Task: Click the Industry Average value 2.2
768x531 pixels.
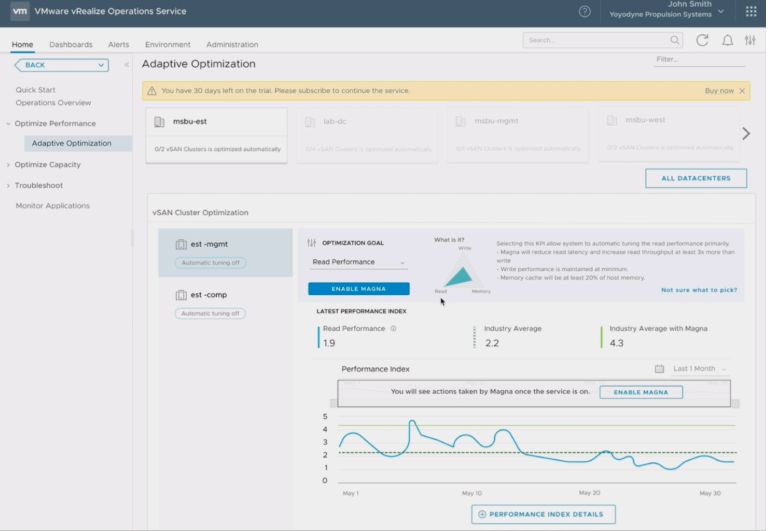Action: click(x=492, y=343)
